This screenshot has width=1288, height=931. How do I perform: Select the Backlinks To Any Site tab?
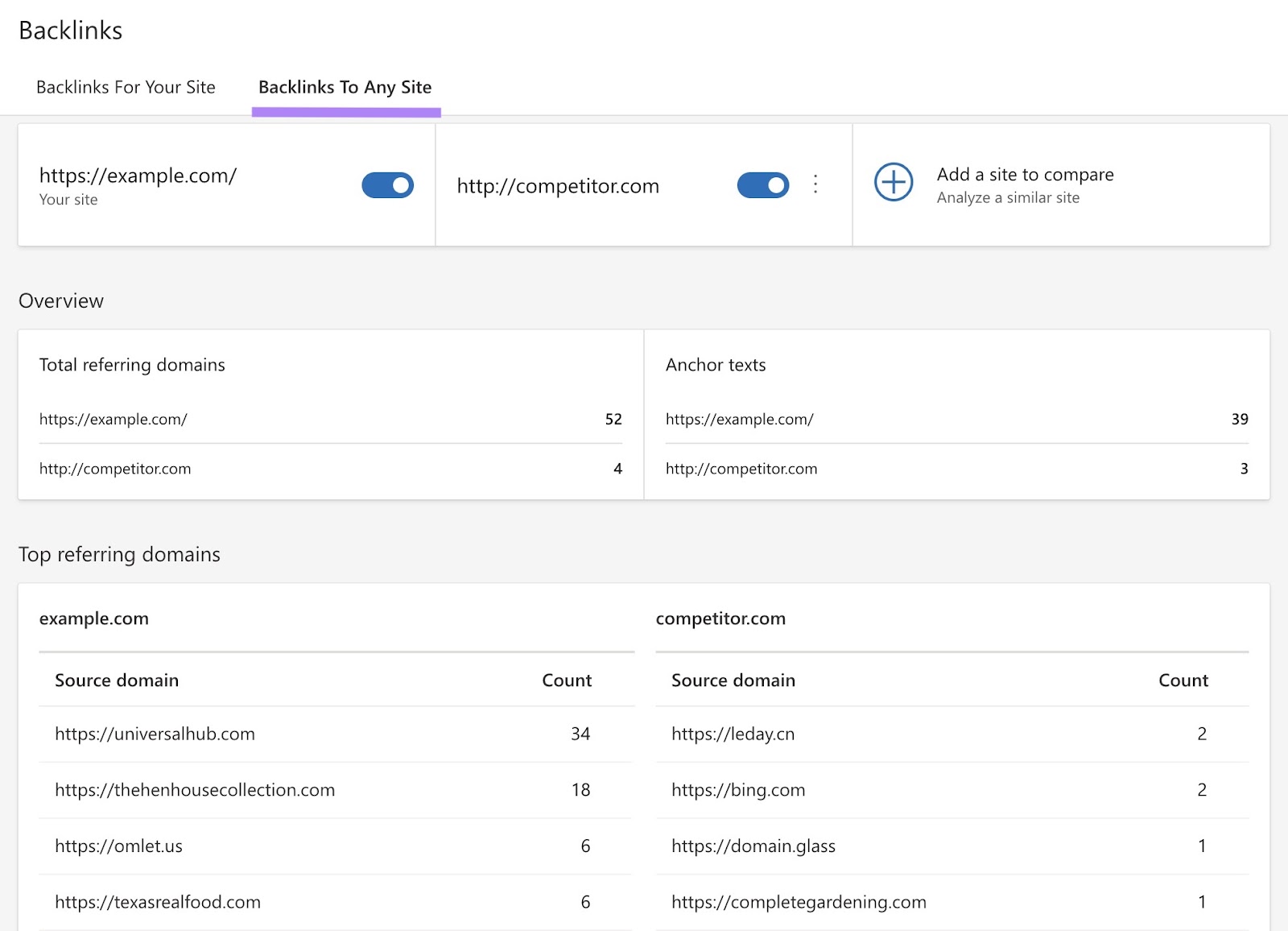click(x=345, y=87)
